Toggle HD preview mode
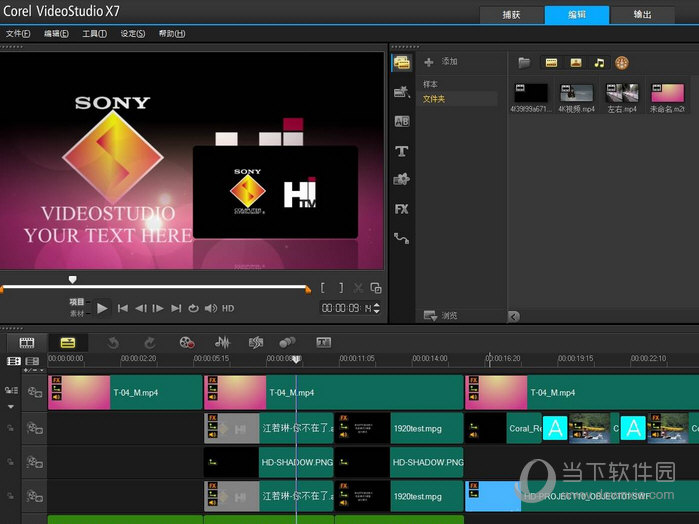The image size is (699, 524). pyautogui.click(x=228, y=308)
